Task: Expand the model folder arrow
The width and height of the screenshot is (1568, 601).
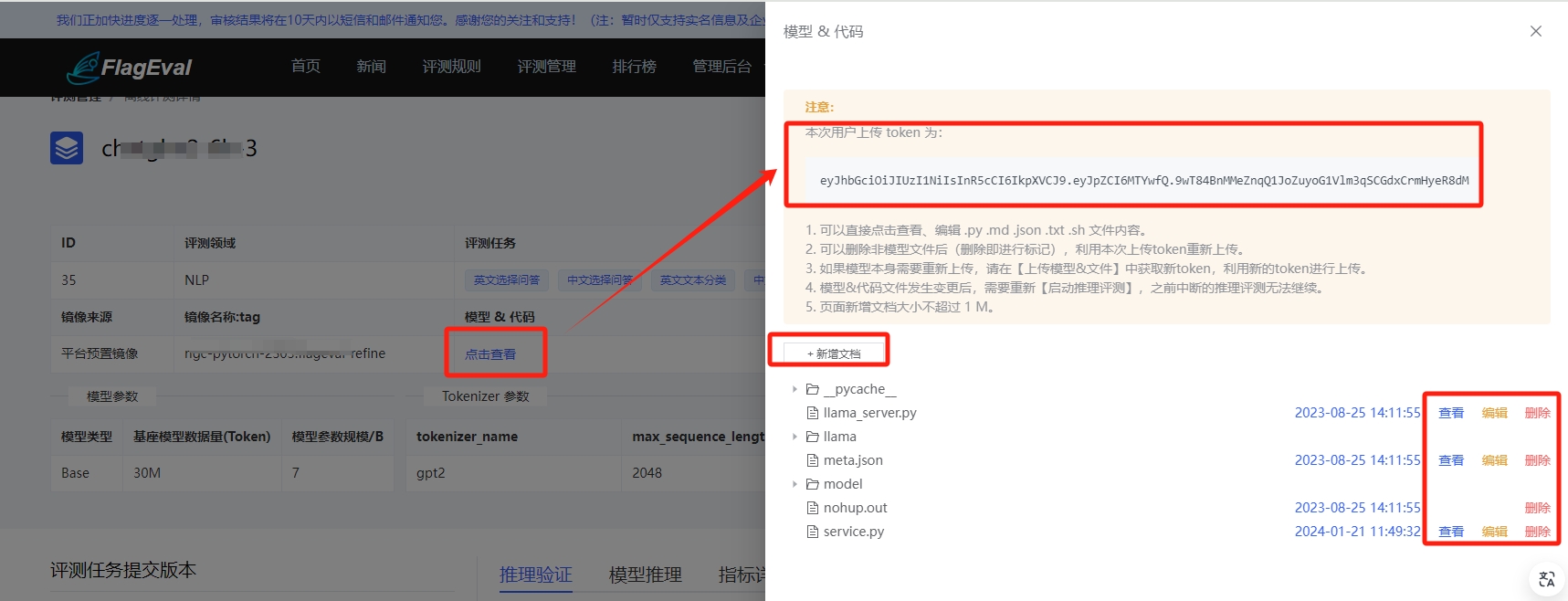Action: (x=795, y=484)
